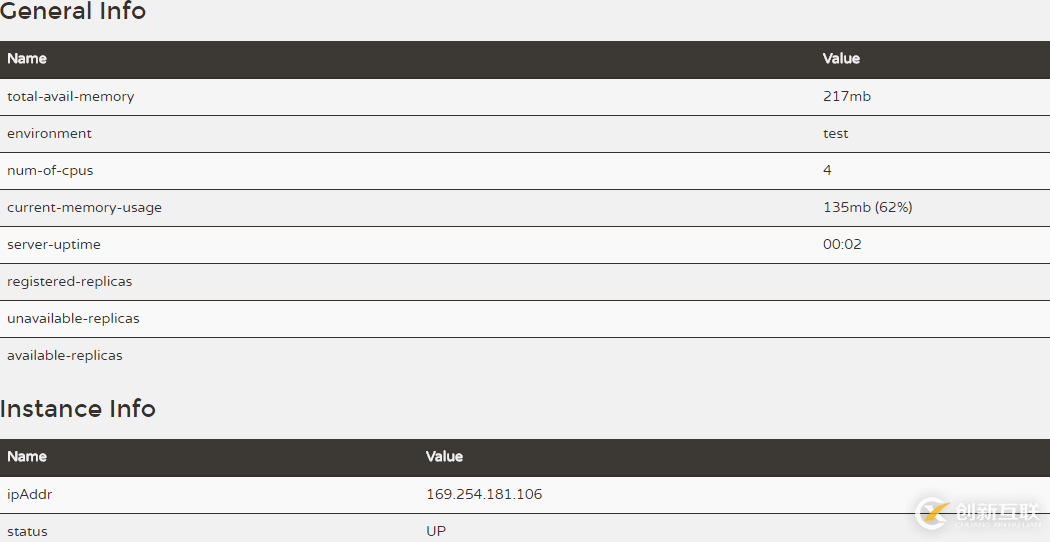The height and width of the screenshot is (542, 1050).
Task: Select the 135mb (62%) usage value
Action: tap(867, 208)
